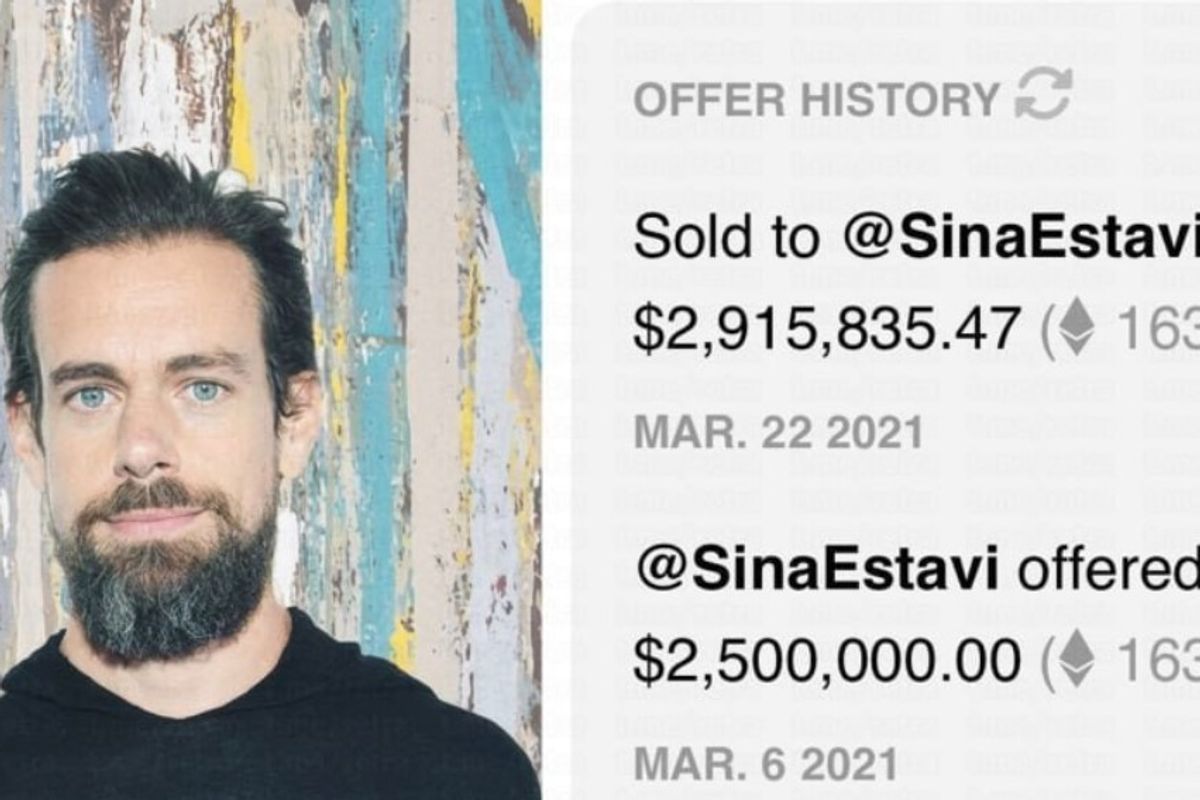Screen dimensions: 1200x800
Task: Refresh the offer history list
Action: [x=1043, y=95]
